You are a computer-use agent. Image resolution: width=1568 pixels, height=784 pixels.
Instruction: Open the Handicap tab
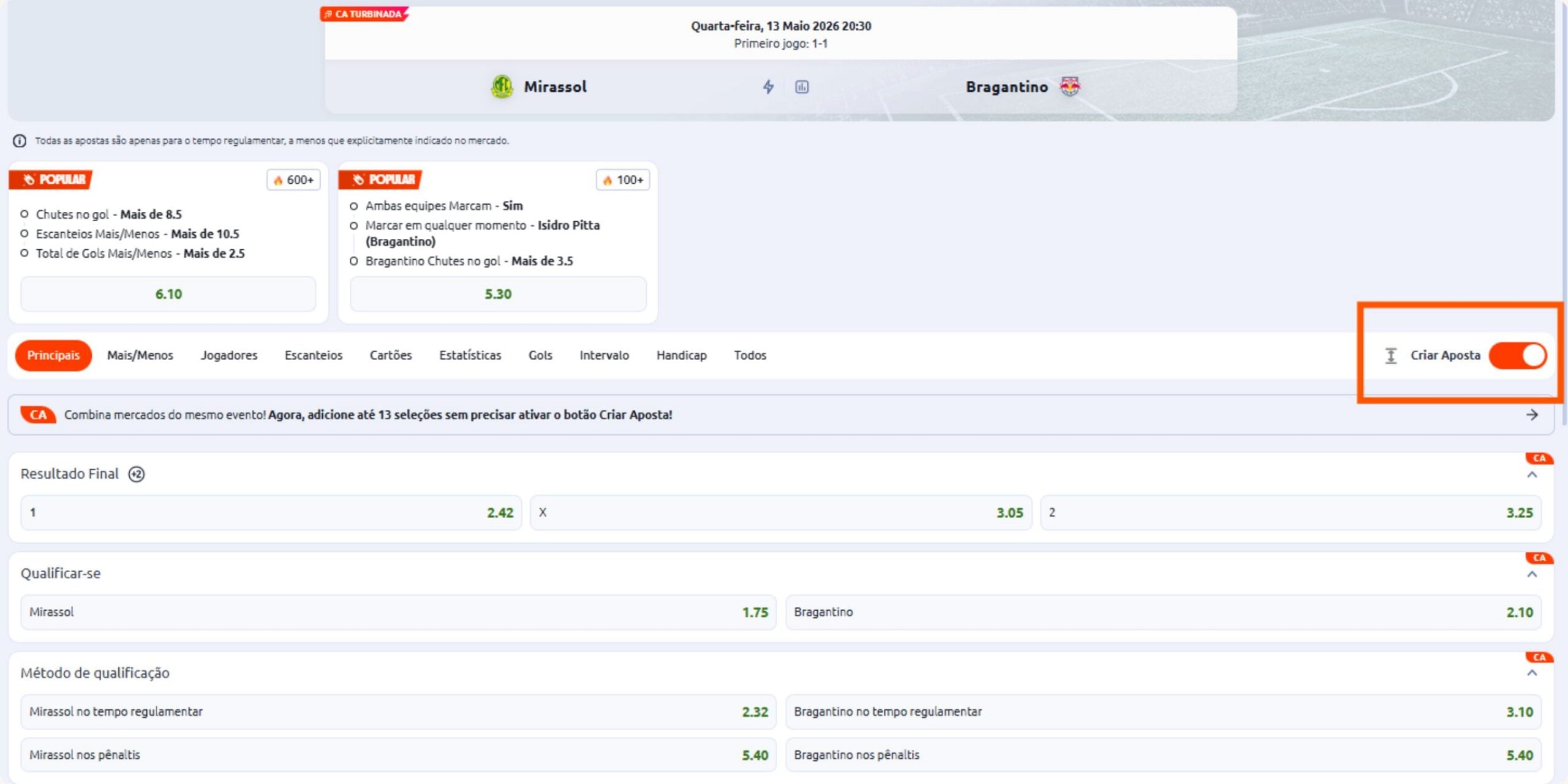click(x=682, y=355)
